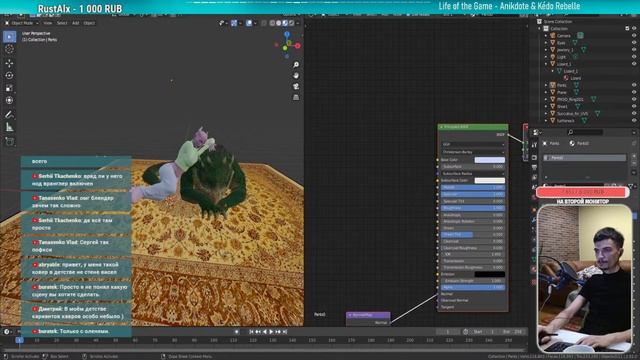Hide the Jewlery_1 object via eye icon
Viewport: 640px width, 360px height.
pyautogui.click(x=634, y=49)
